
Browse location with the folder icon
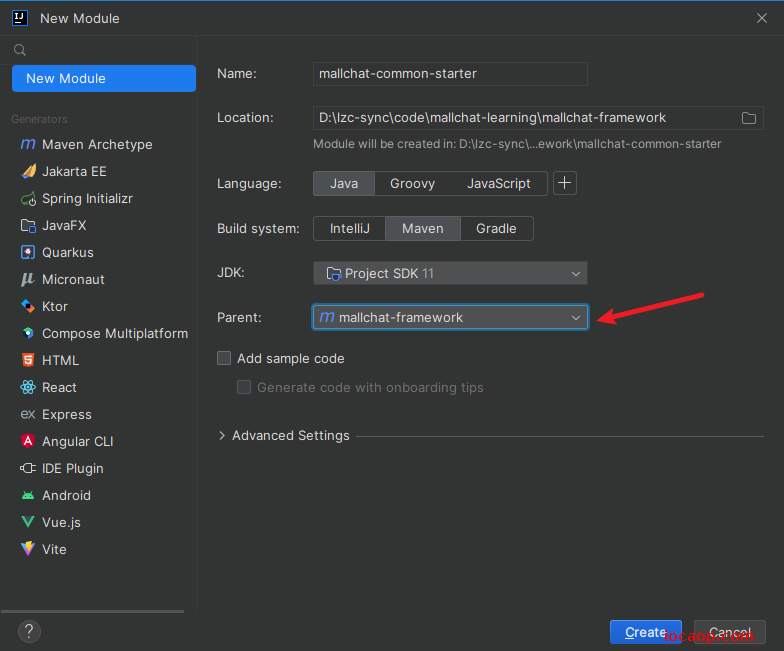pos(748,118)
